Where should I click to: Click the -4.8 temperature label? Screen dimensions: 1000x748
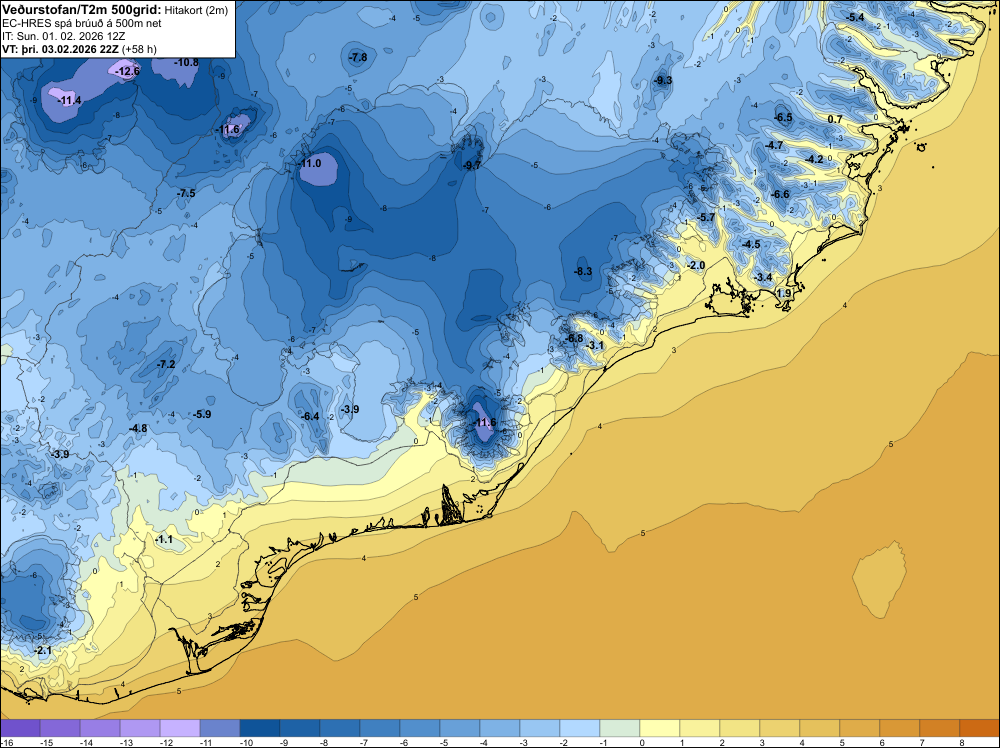(x=138, y=429)
